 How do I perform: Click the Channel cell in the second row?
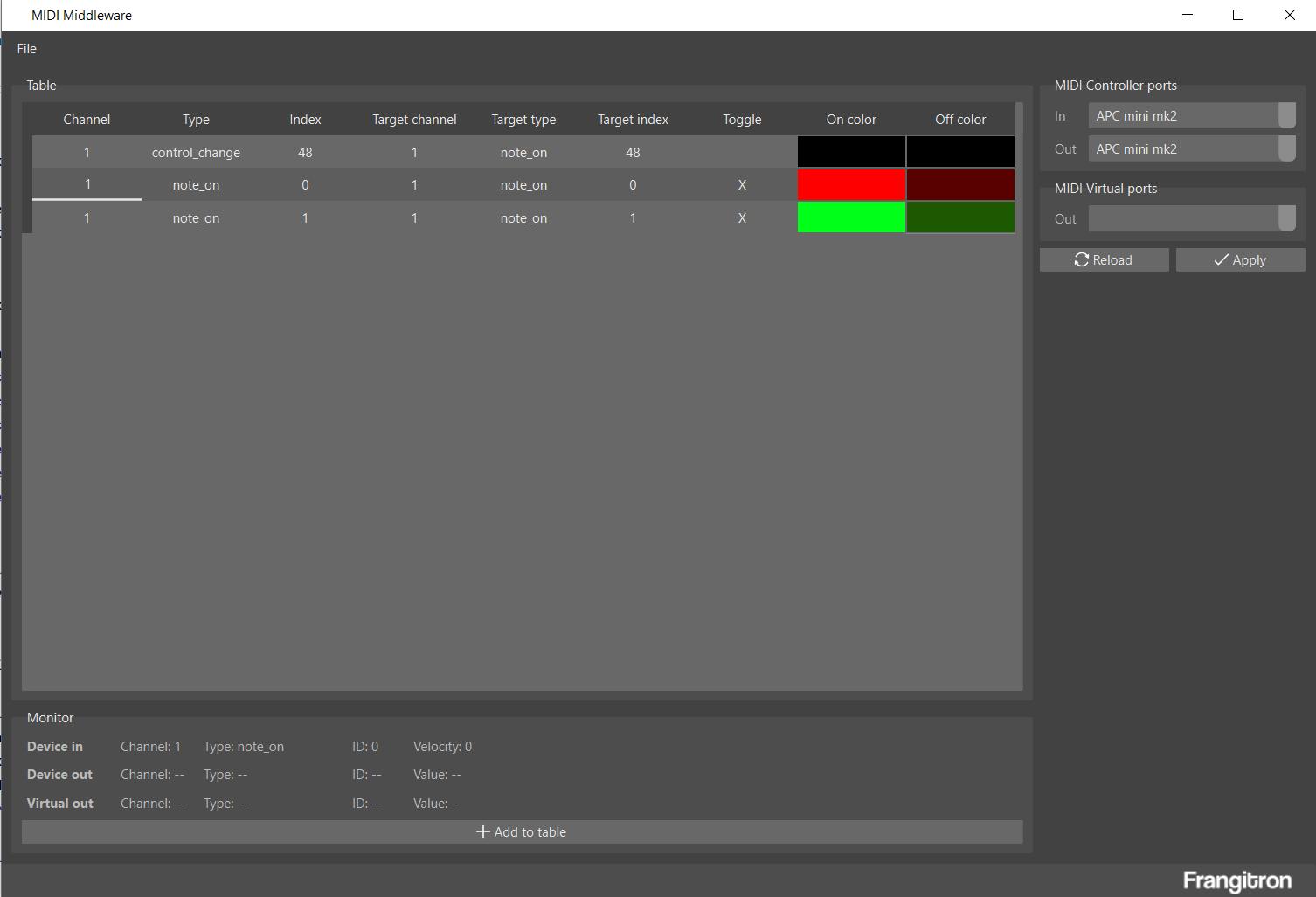(87, 185)
